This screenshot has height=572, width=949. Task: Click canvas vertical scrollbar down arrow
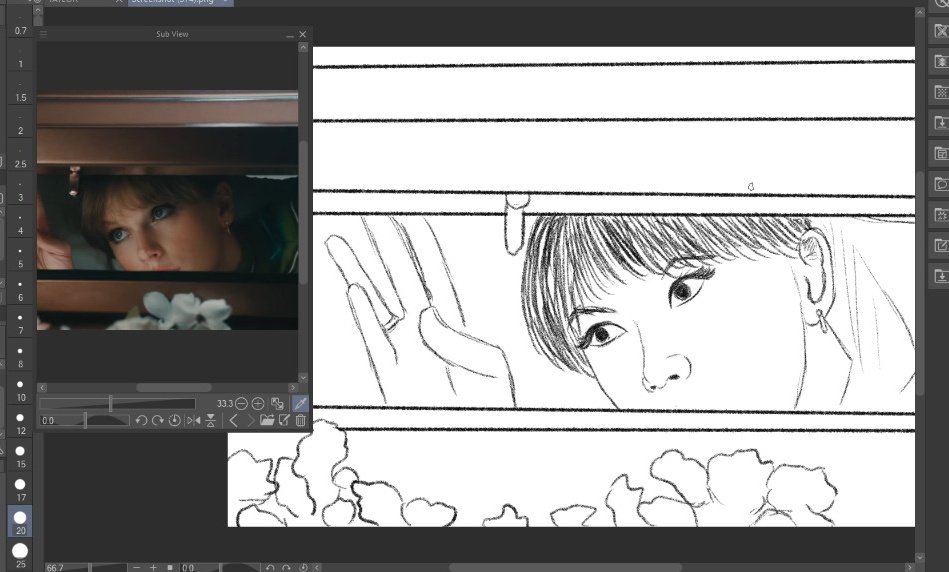tap(920, 557)
